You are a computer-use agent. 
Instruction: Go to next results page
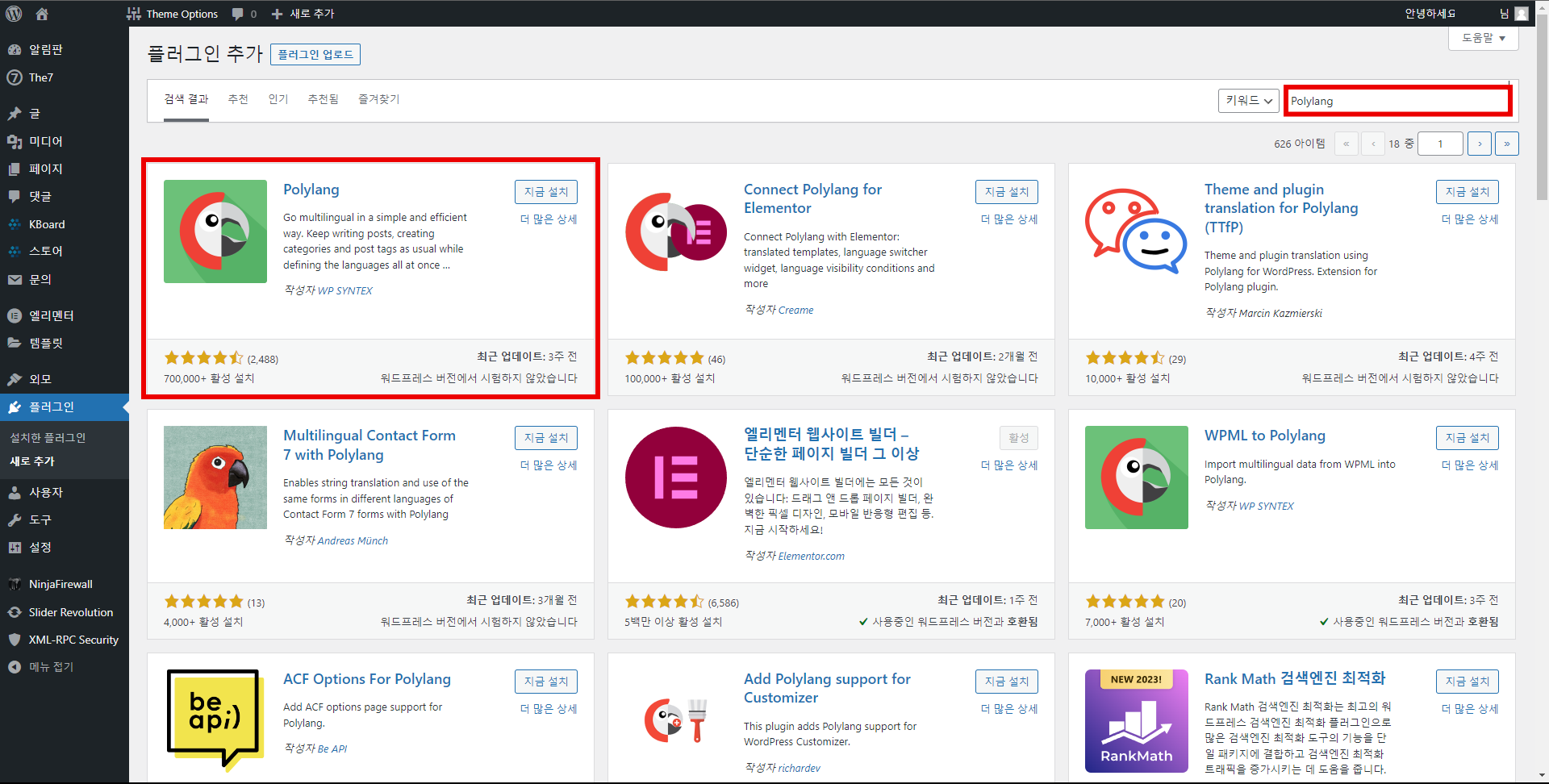coord(1480,144)
